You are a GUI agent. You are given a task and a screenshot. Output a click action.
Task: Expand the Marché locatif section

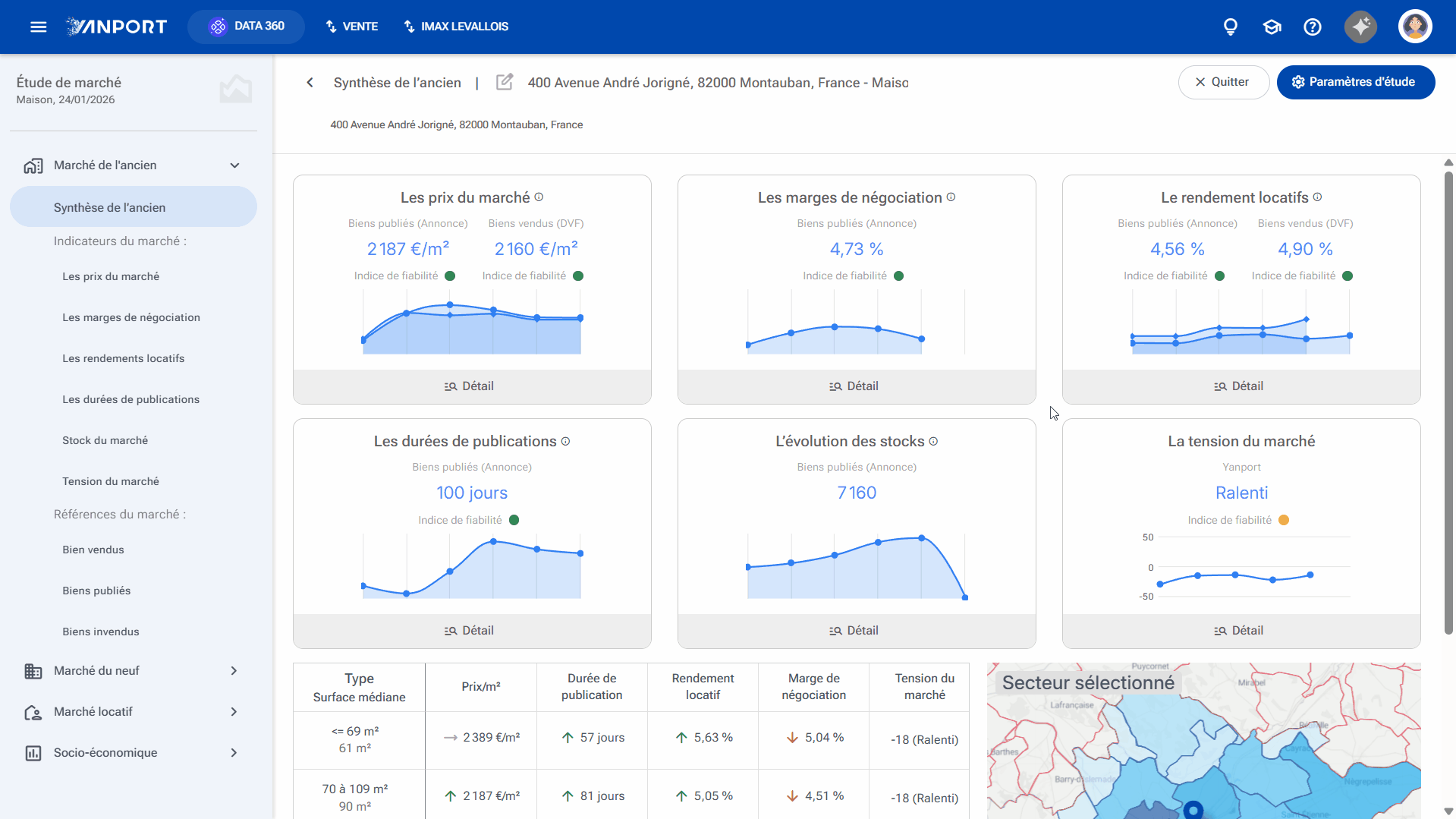pos(234,712)
